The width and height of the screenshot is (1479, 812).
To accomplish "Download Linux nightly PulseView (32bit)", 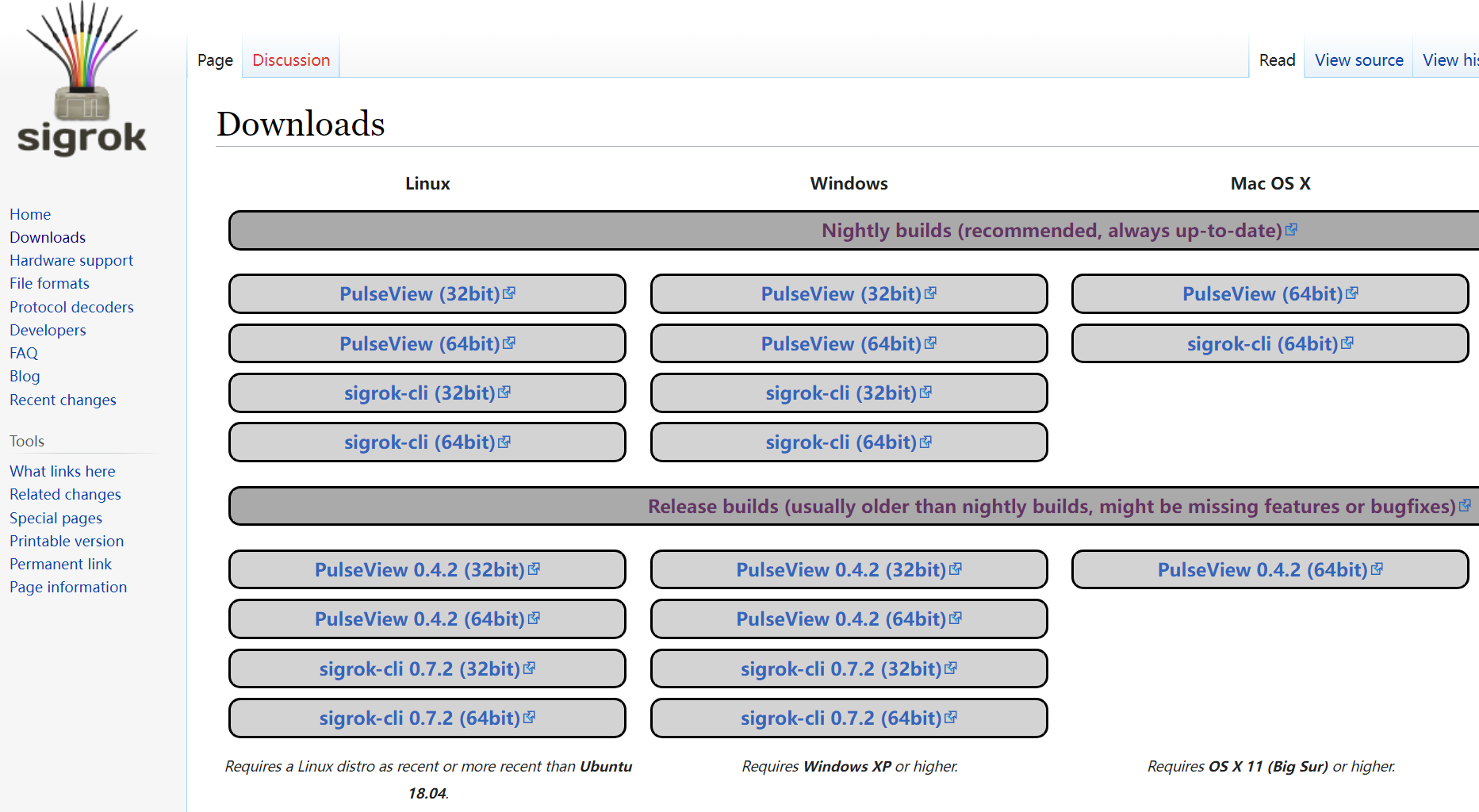I will click(427, 294).
